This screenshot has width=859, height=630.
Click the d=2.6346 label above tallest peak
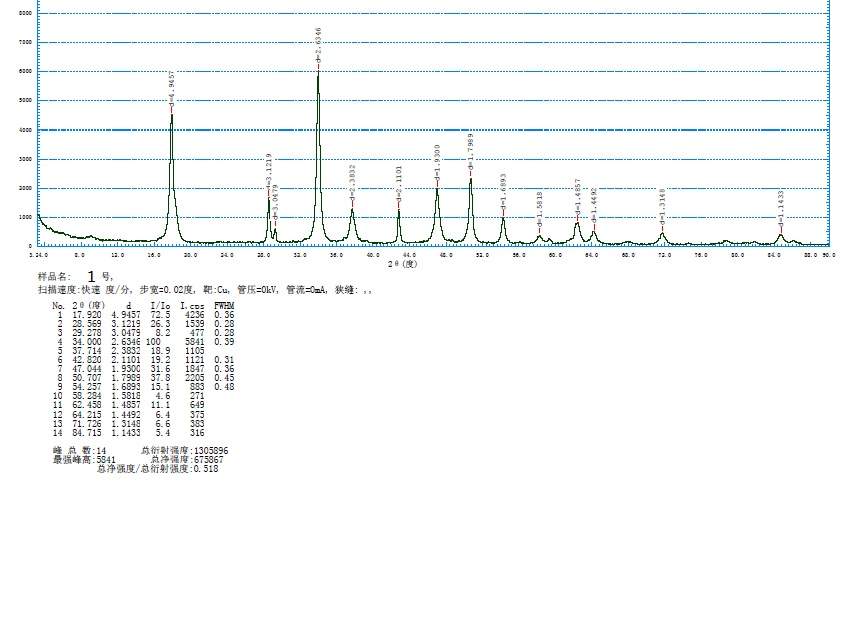pos(319,44)
